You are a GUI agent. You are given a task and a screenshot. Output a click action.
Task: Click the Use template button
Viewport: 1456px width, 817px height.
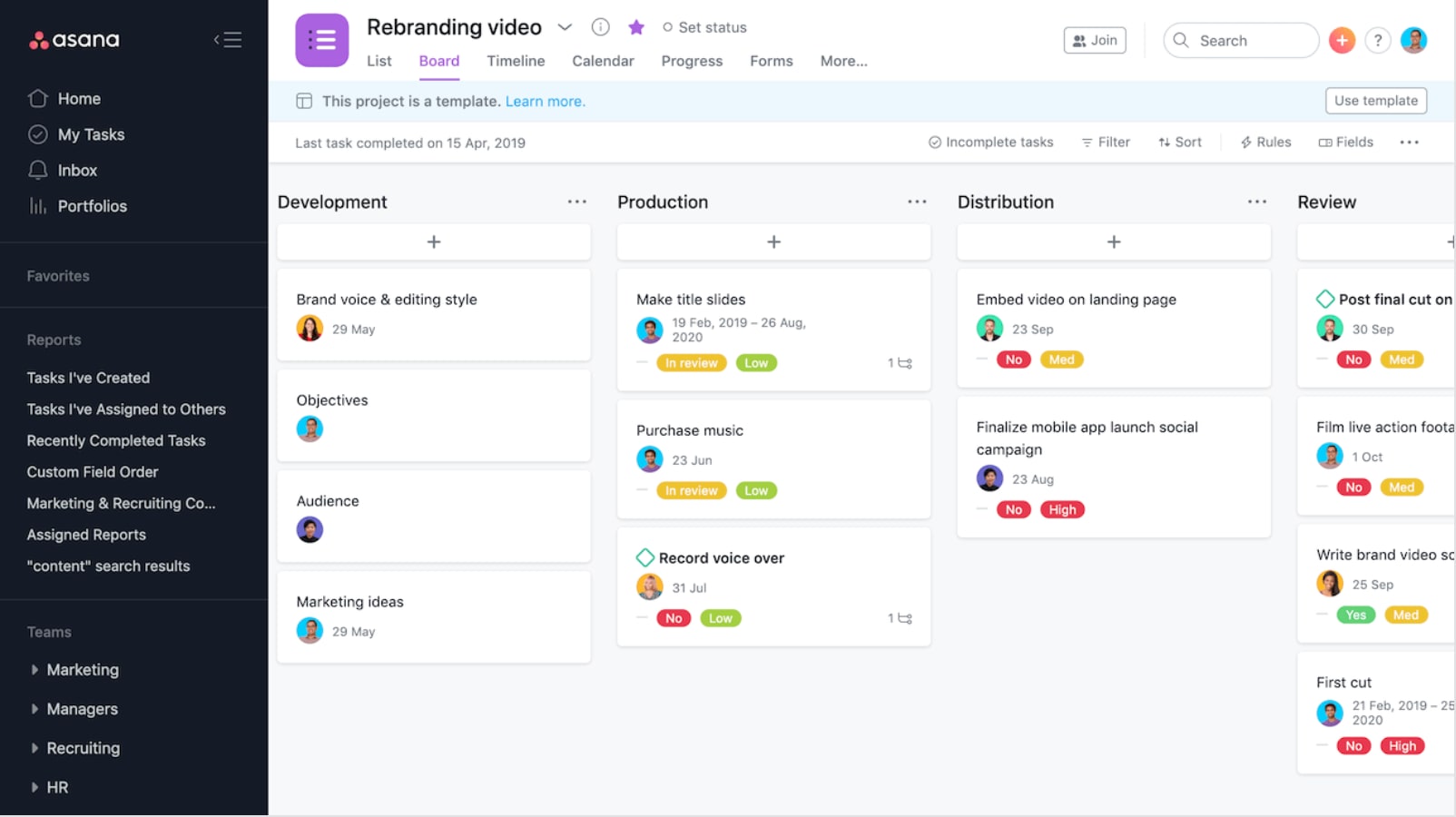[1375, 101]
